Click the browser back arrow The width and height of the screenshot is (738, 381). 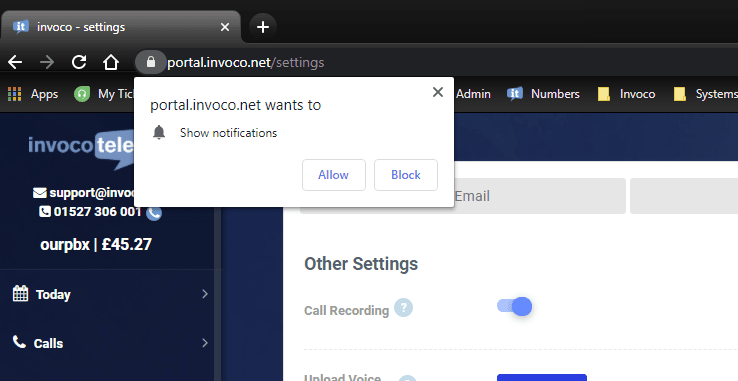(15, 62)
